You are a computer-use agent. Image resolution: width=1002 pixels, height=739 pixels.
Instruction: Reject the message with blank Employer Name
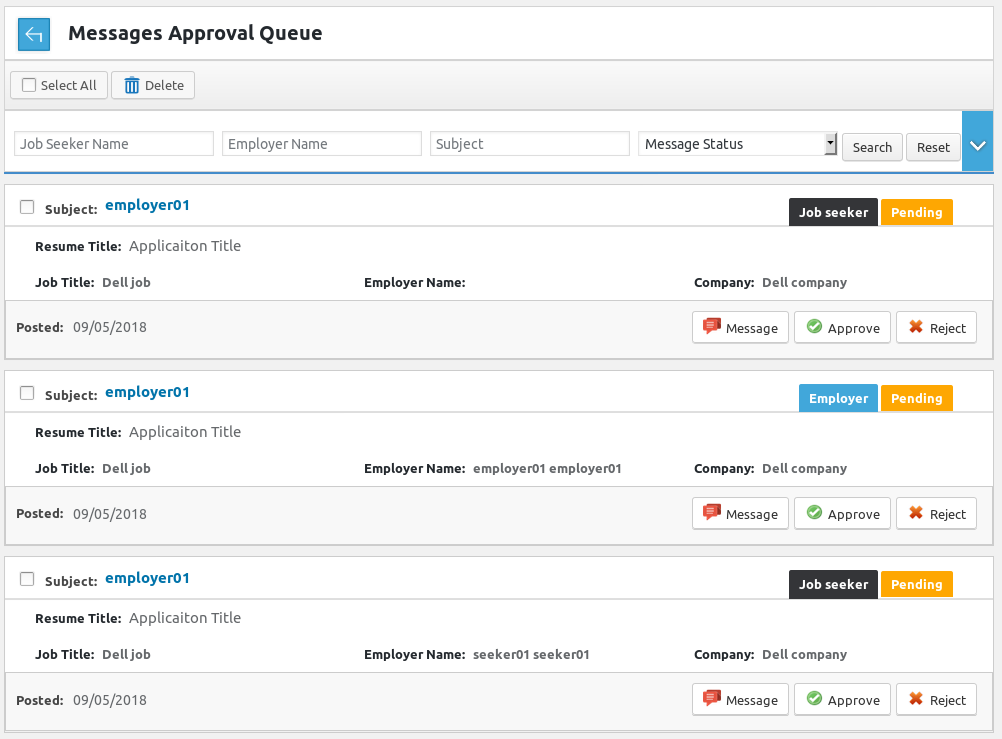pos(936,327)
